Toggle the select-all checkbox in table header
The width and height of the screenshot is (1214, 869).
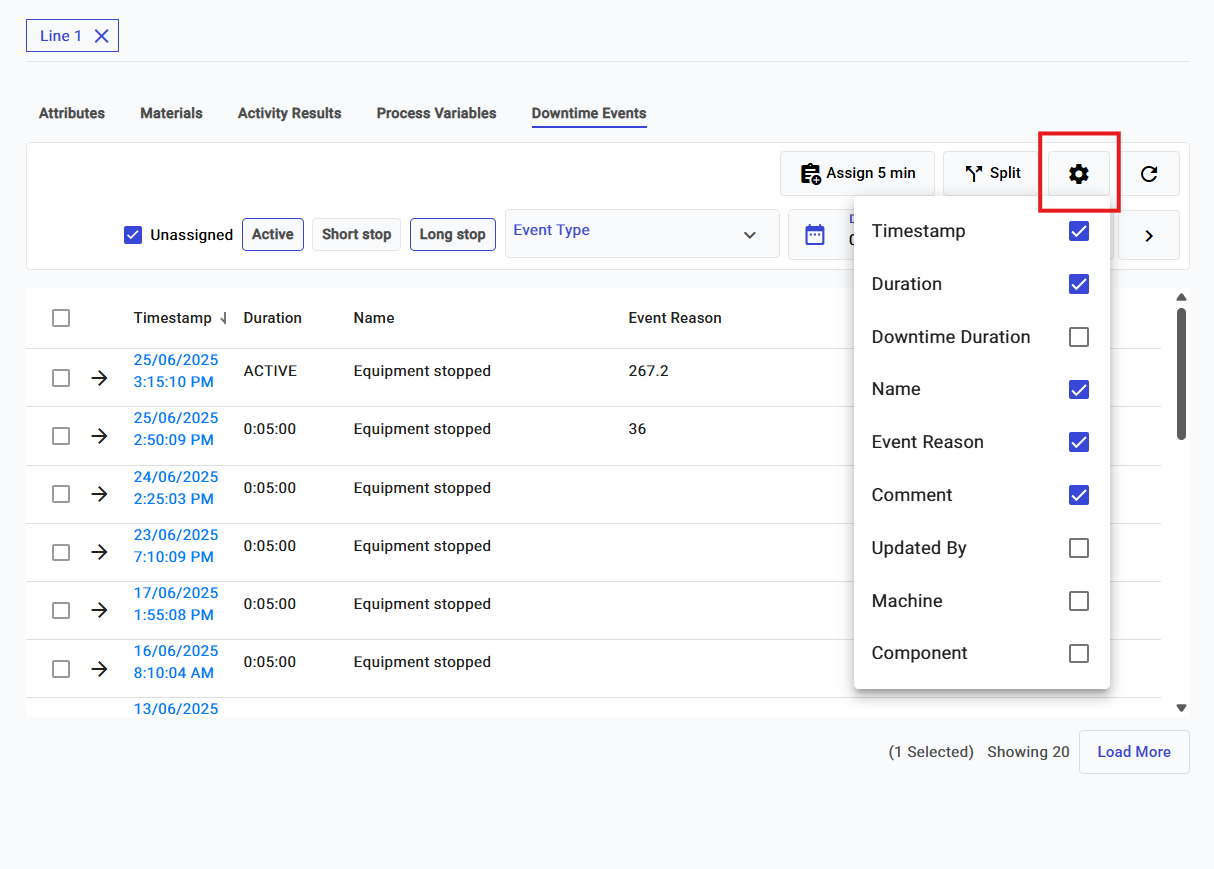tap(61, 318)
